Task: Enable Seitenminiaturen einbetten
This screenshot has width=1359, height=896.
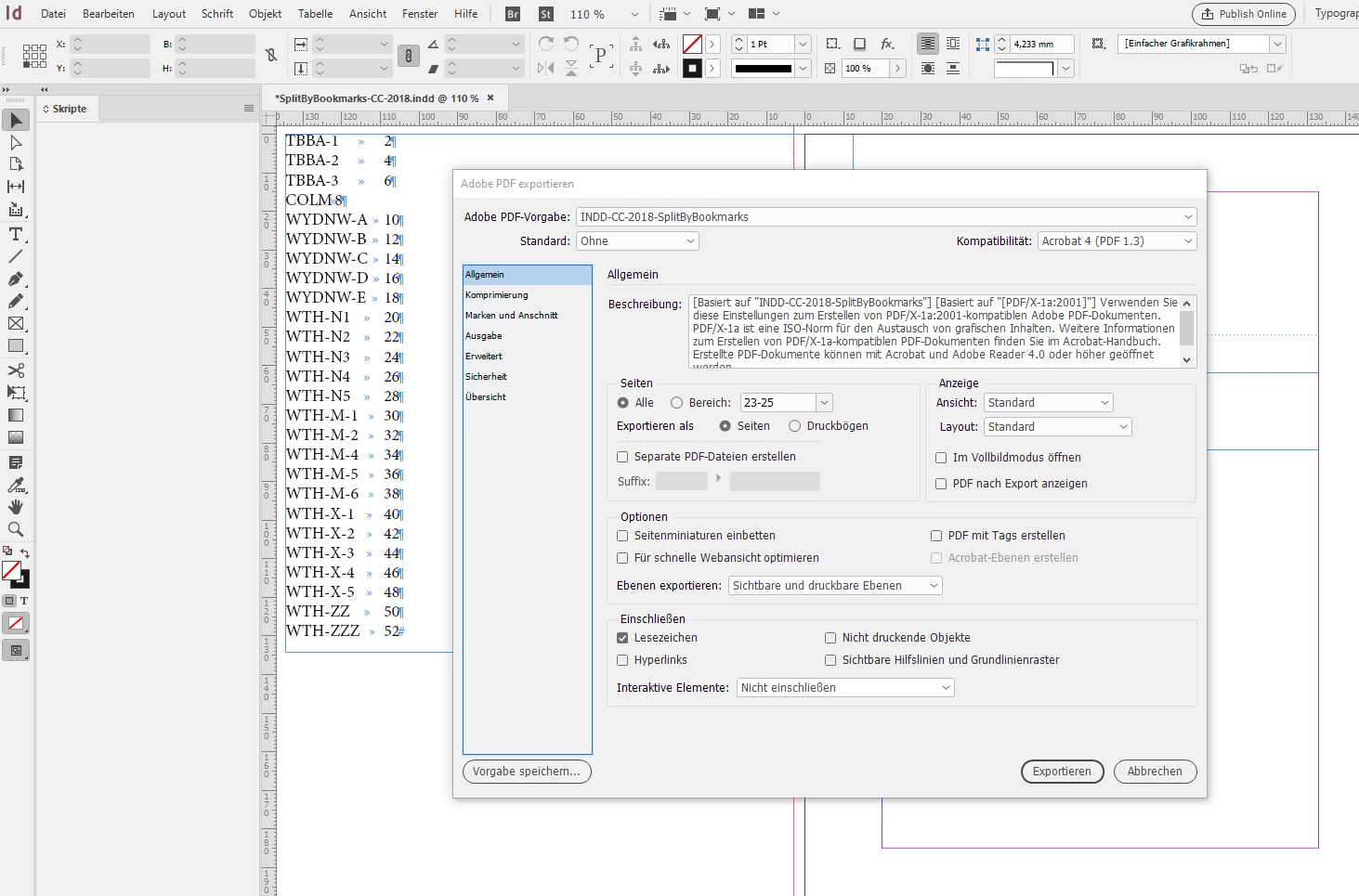Action: (x=623, y=536)
